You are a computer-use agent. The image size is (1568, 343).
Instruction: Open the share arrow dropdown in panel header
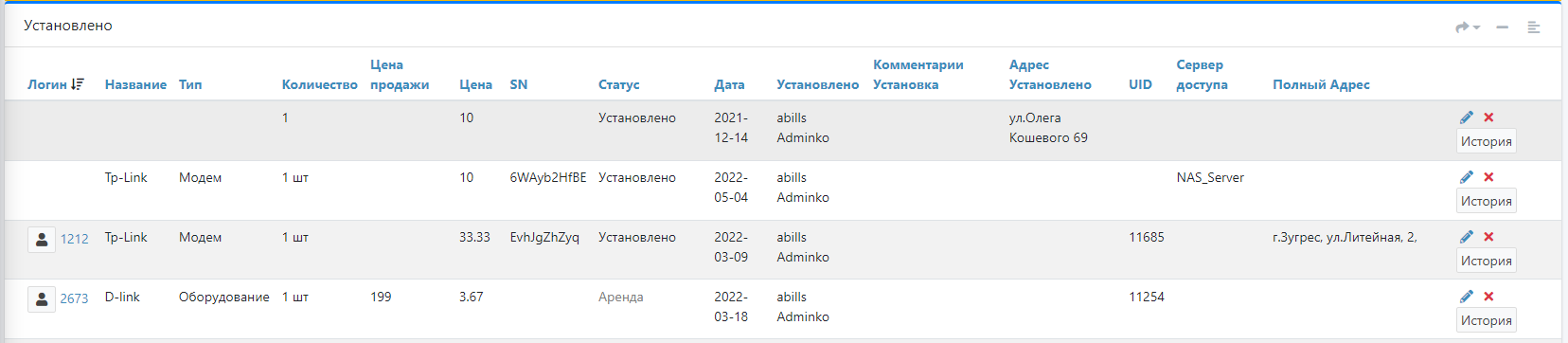click(x=1468, y=27)
